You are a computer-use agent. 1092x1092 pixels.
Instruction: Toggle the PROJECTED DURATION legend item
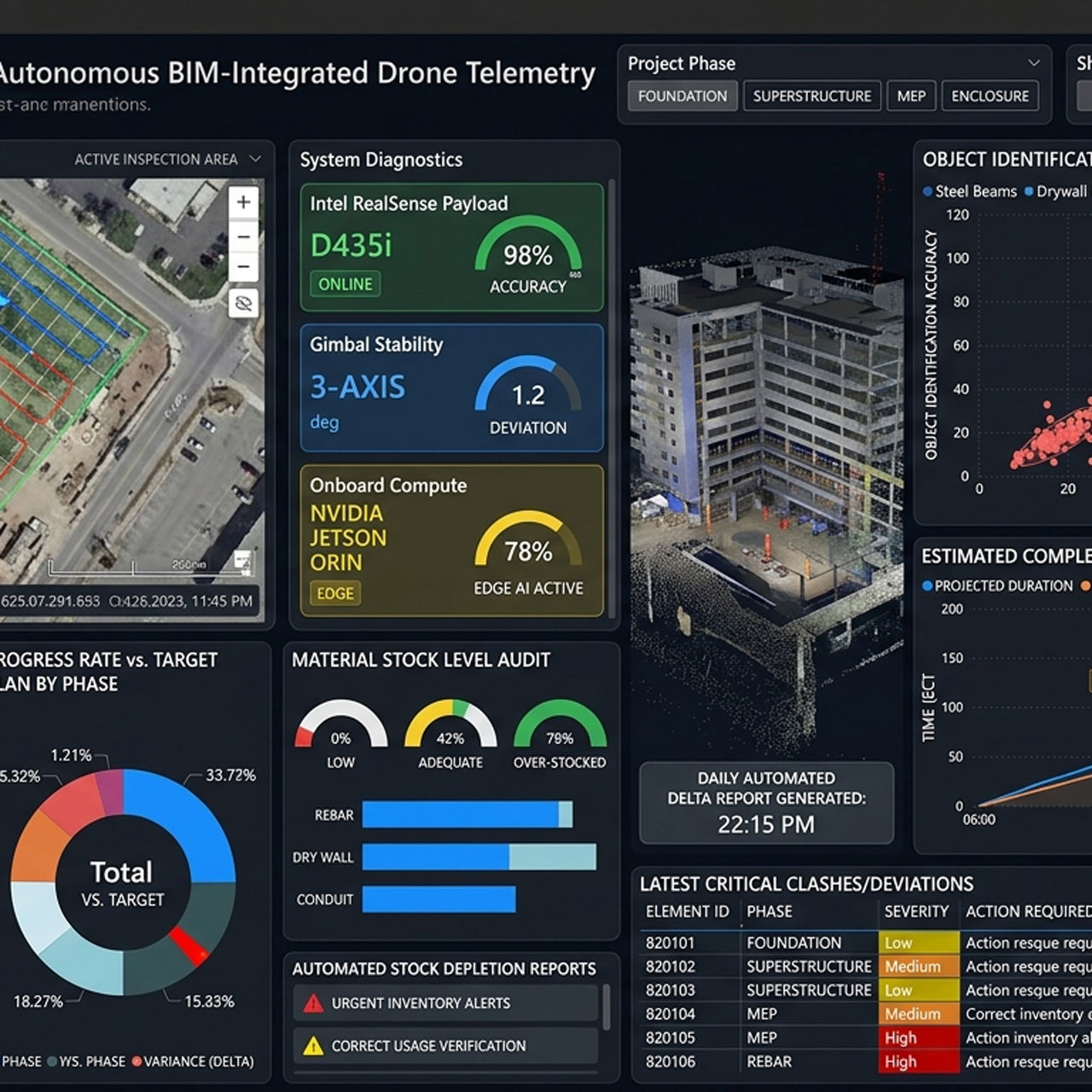(997, 586)
